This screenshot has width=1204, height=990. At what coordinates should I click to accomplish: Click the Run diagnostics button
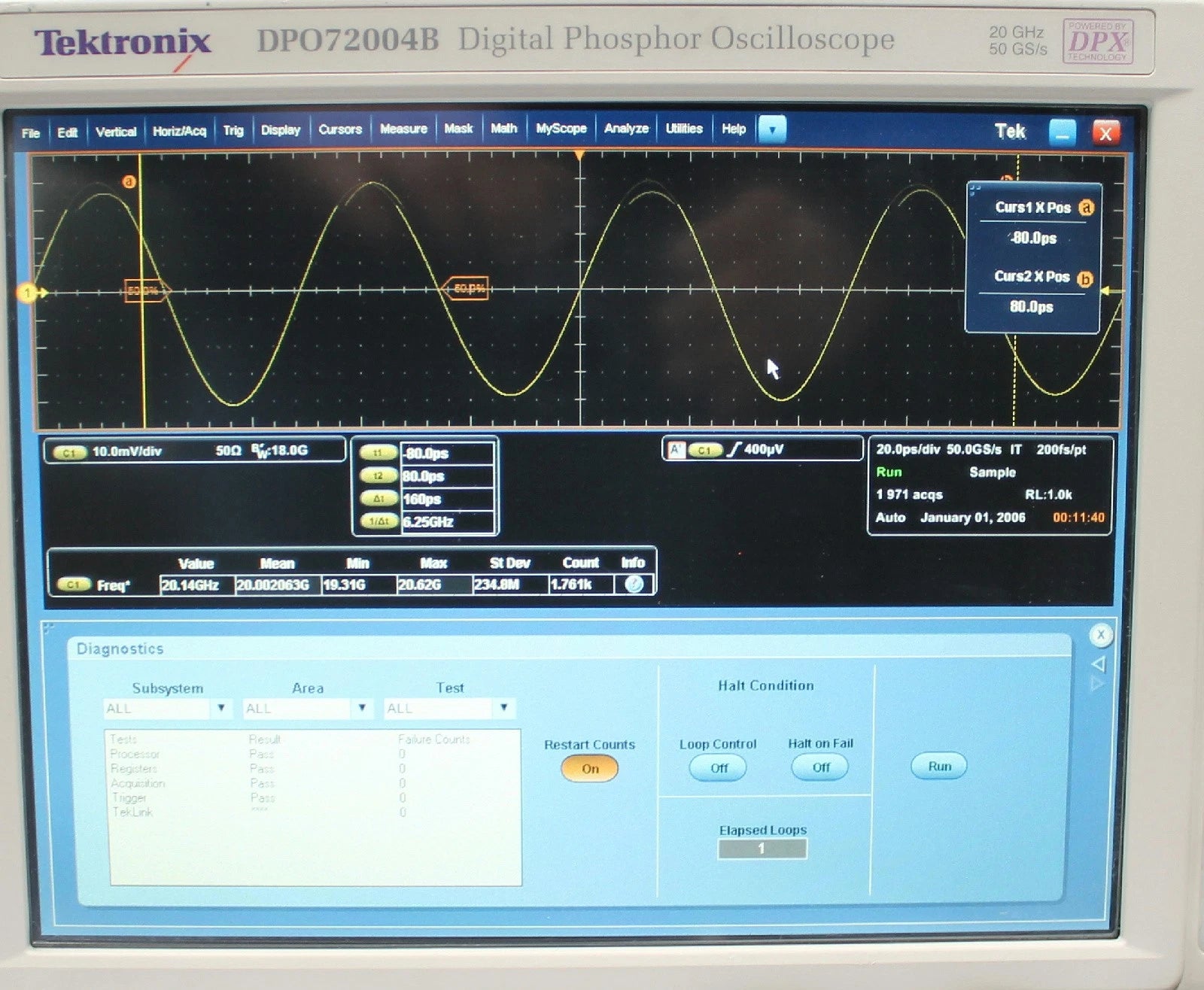pos(939,767)
